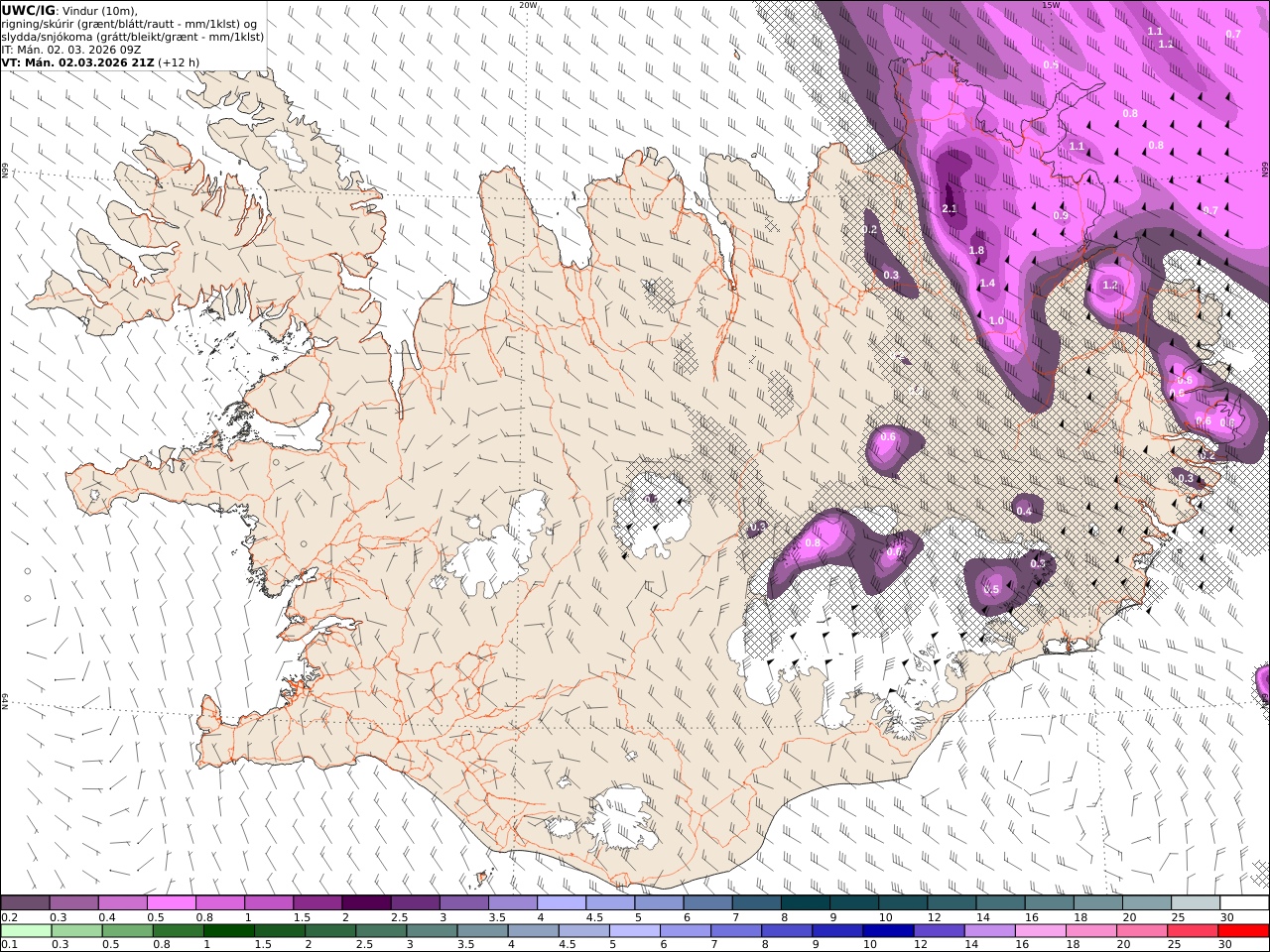Click the dark plum 0.2 swatch starting the upper legend
The image size is (1270, 952).
coord(25,903)
